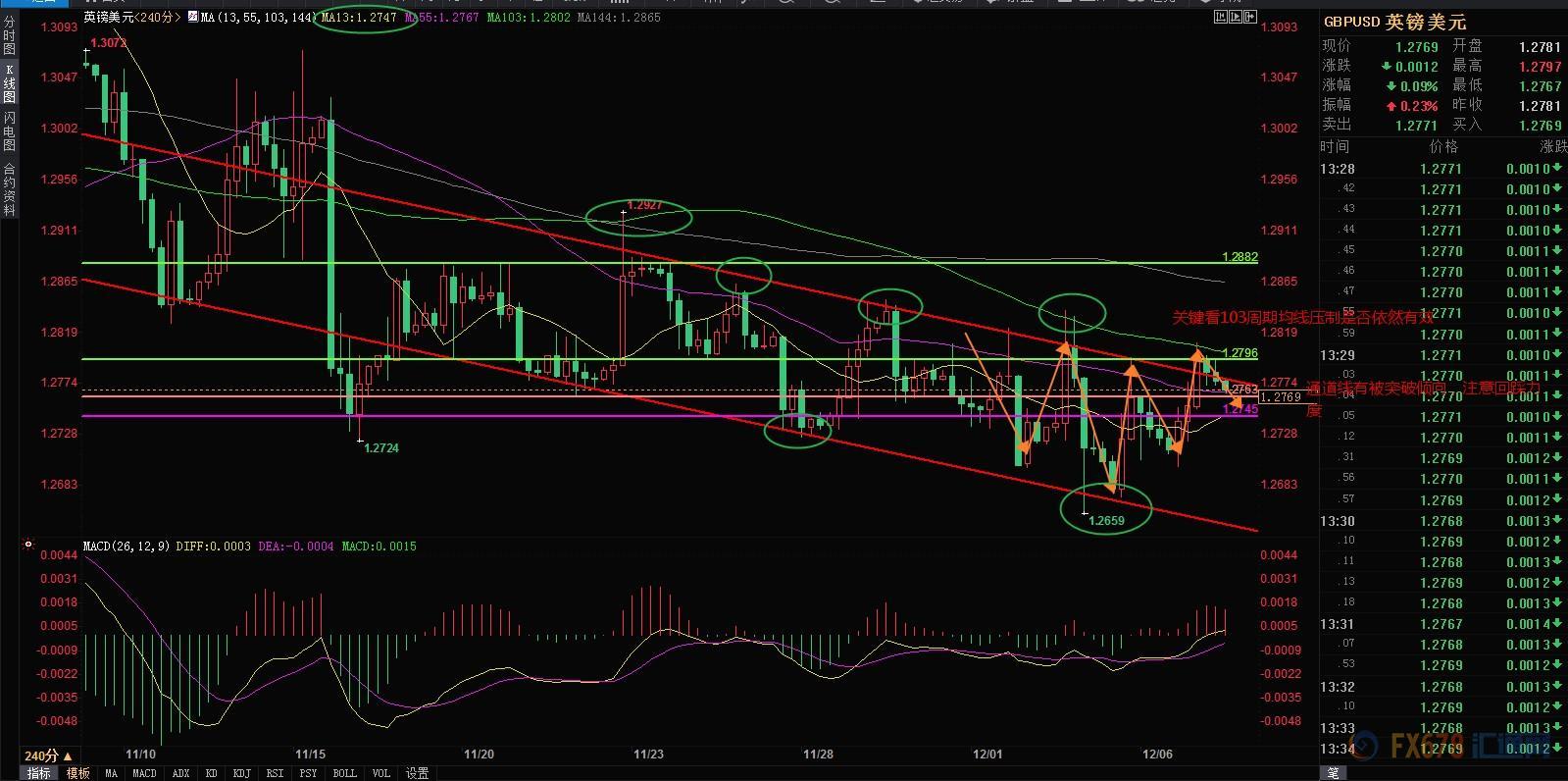
Task: Click the small icon beside MACD panel title
Action: [27, 544]
